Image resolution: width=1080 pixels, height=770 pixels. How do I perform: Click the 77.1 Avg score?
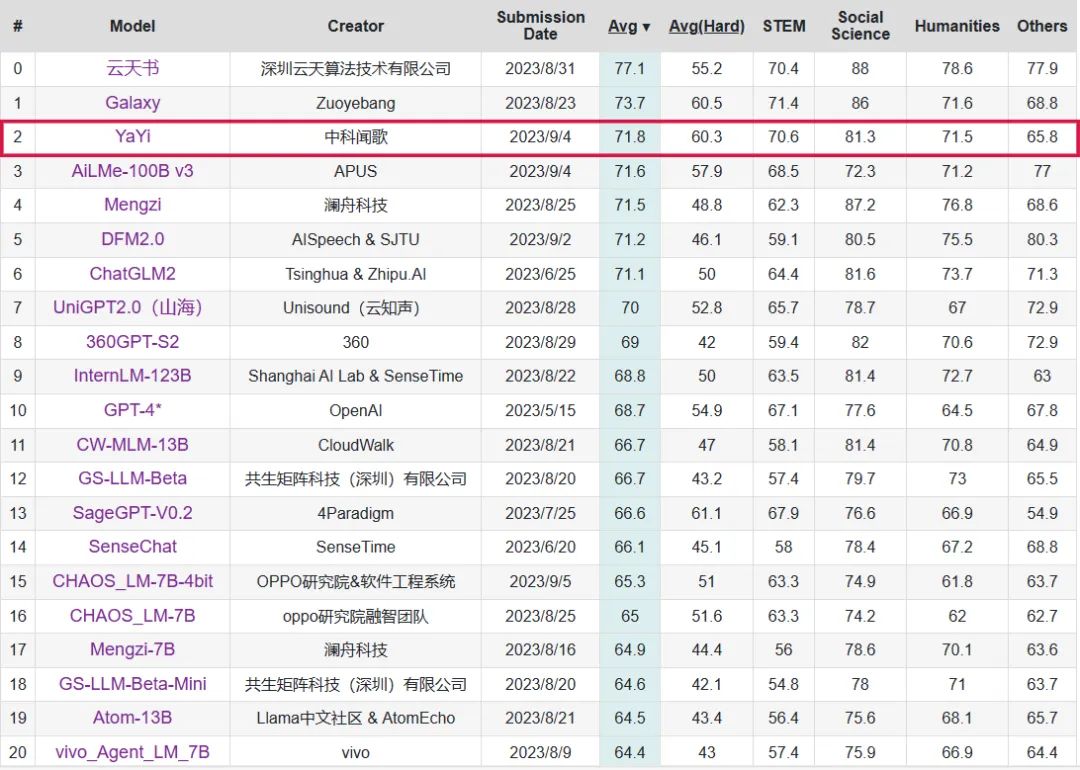(x=630, y=69)
